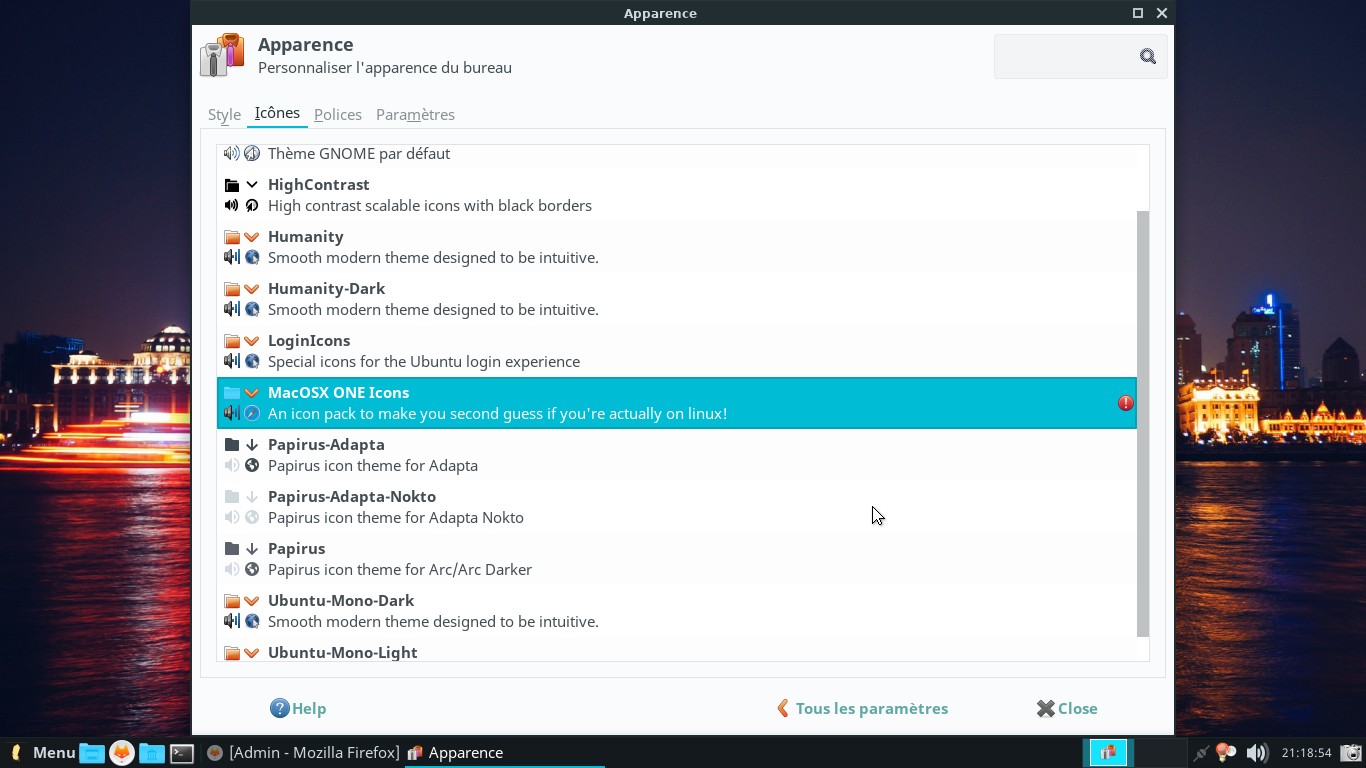Click the notification balloon icon in the tray
1366x768 pixels.
[1226, 753]
